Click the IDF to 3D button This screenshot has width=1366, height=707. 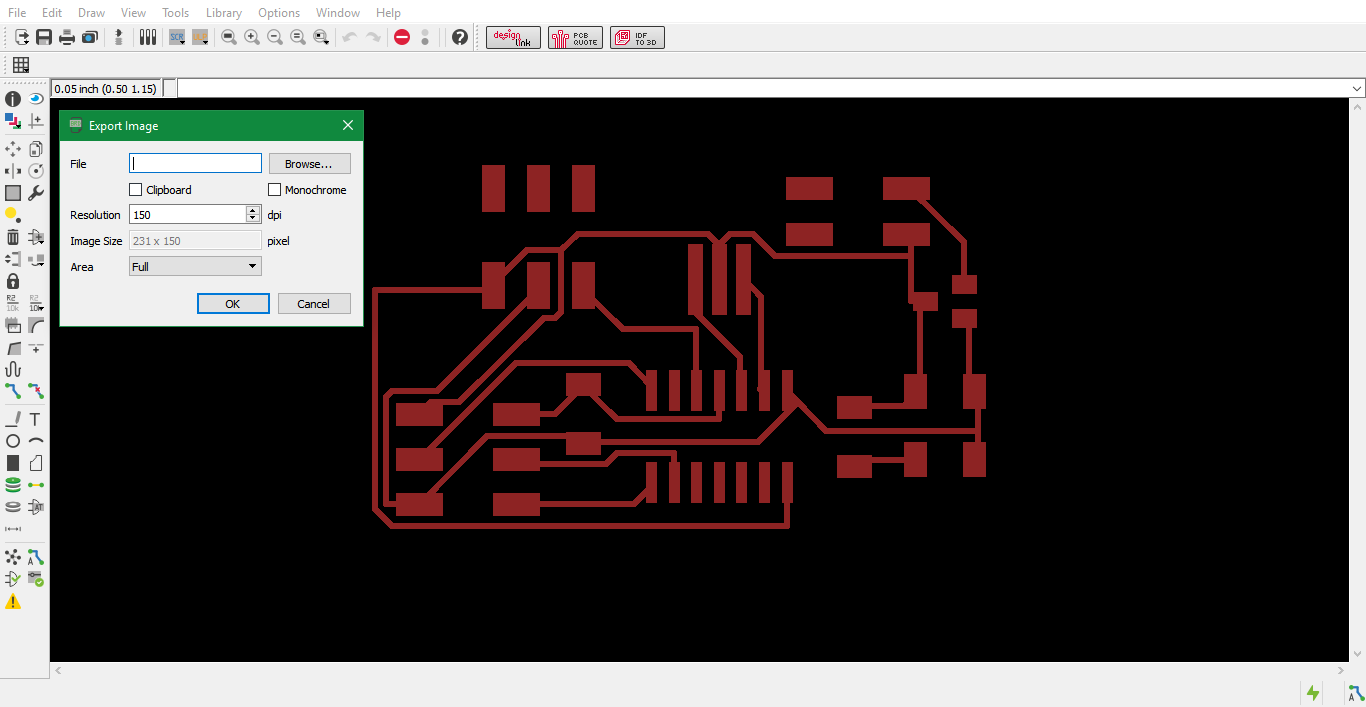click(638, 38)
